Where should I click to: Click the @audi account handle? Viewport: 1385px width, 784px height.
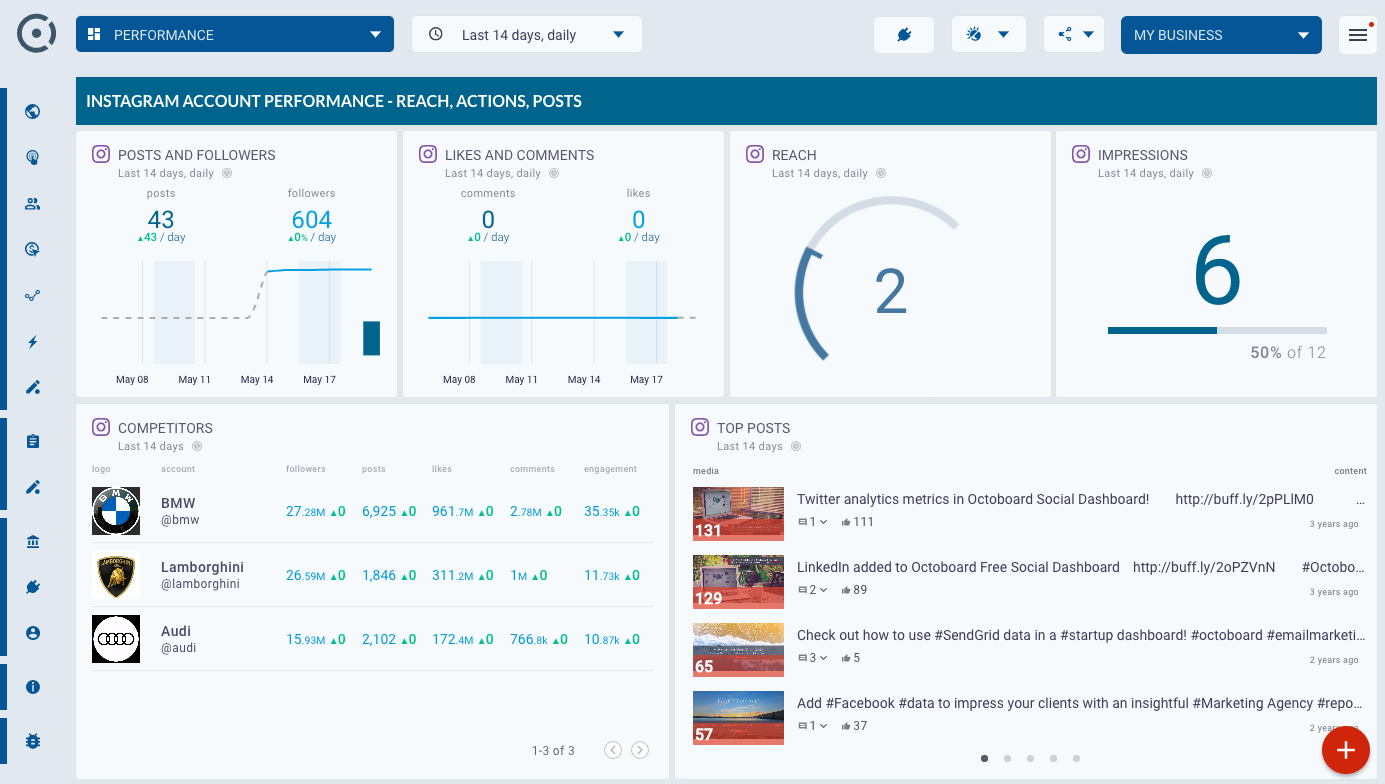(179, 648)
